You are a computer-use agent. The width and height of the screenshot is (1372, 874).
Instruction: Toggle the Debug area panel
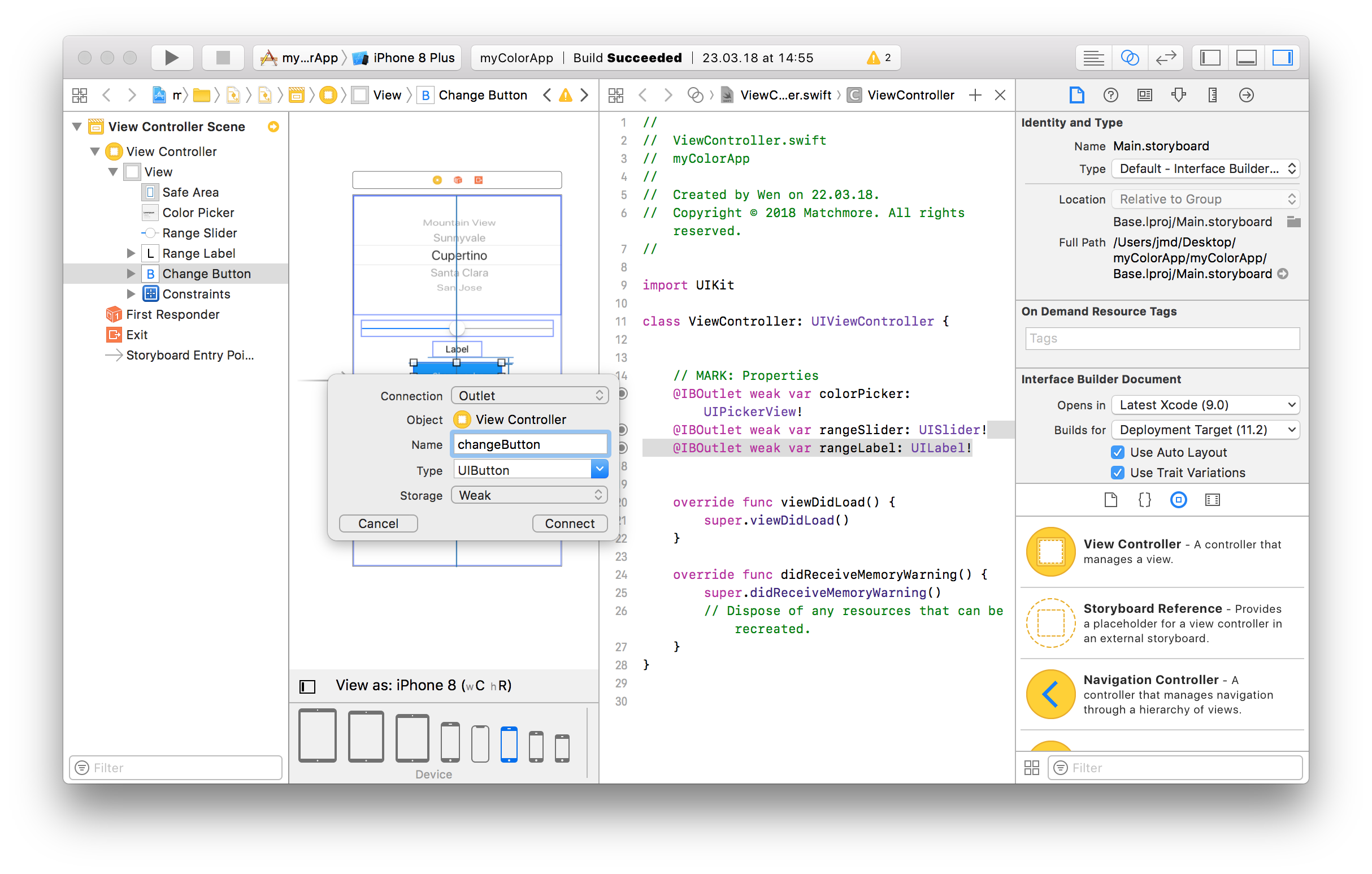(x=1246, y=58)
